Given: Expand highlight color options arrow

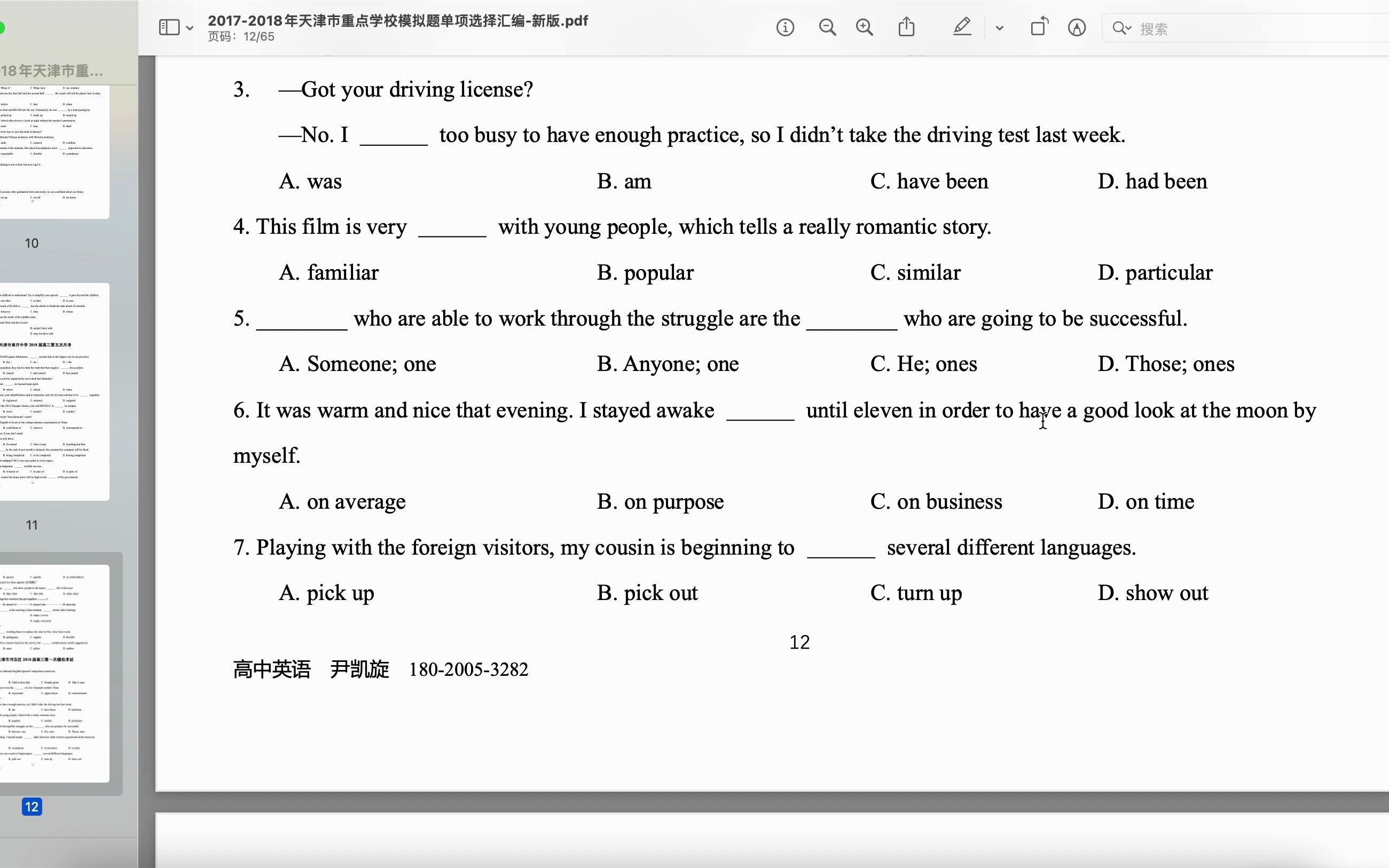Looking at the screenshot, I should coord(999,28).
